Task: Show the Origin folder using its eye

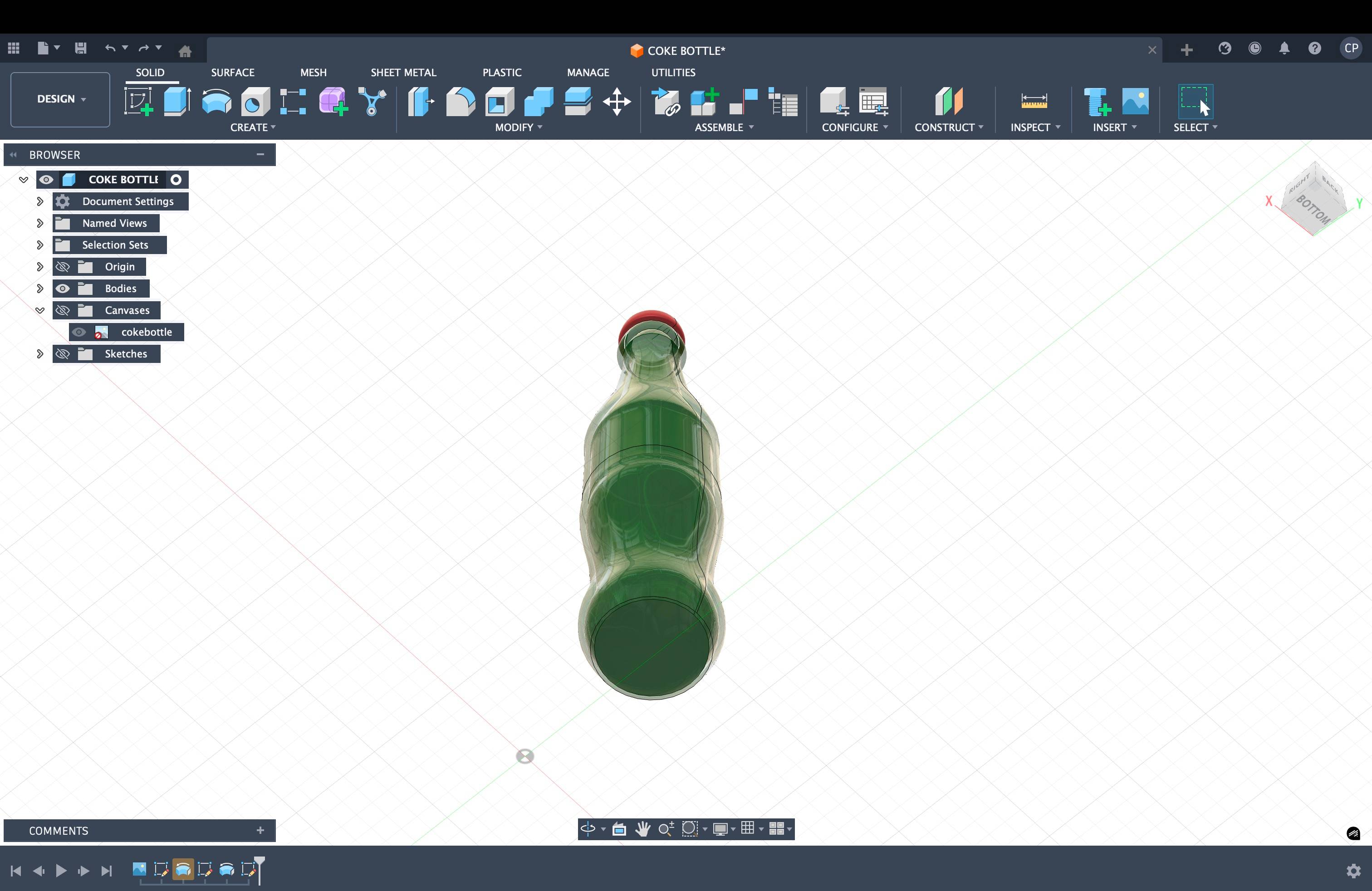Action: [x=62, y=267]
